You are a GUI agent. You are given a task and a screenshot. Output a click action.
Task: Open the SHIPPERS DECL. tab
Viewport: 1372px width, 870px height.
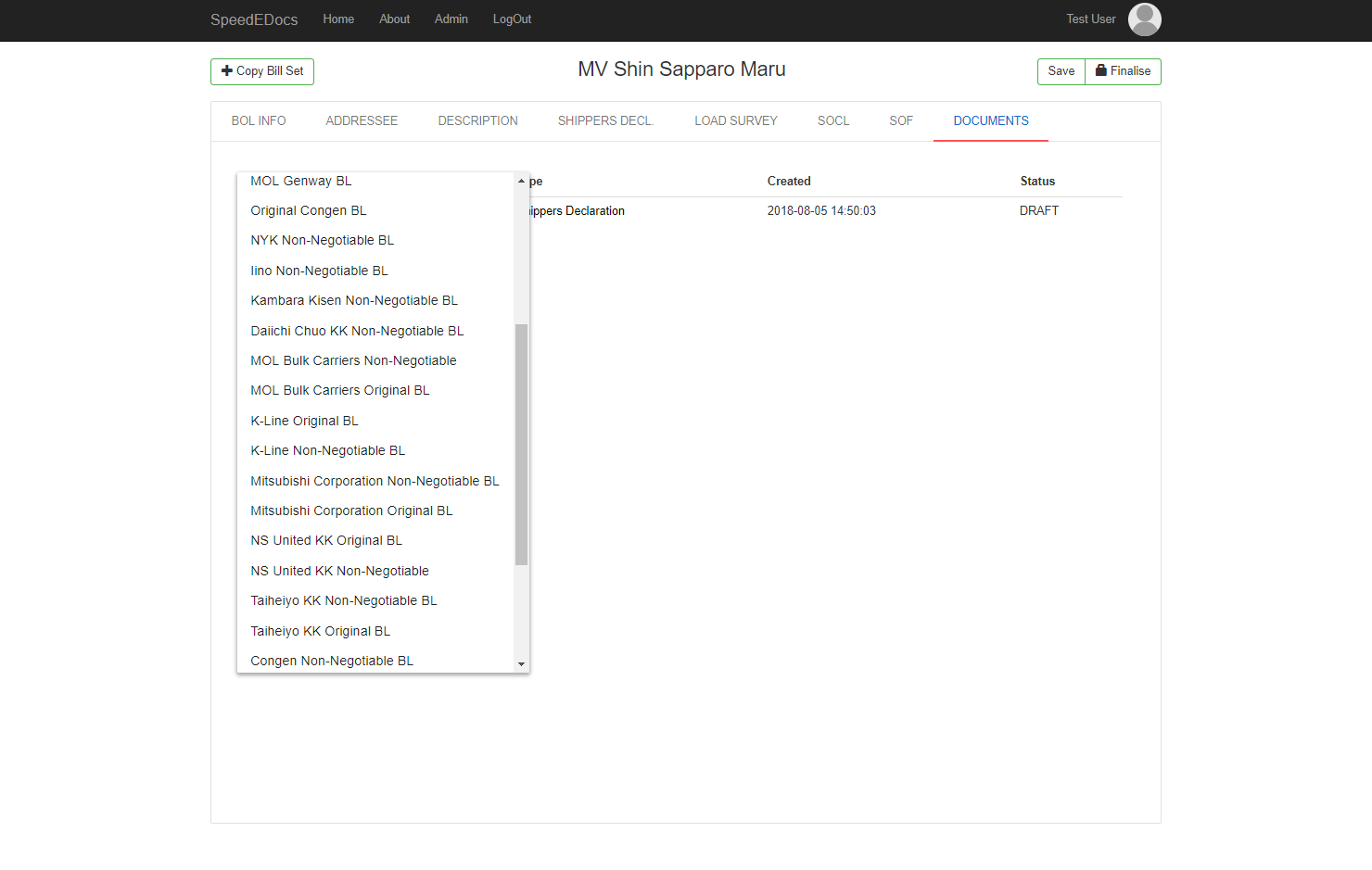tap(606, 121)
